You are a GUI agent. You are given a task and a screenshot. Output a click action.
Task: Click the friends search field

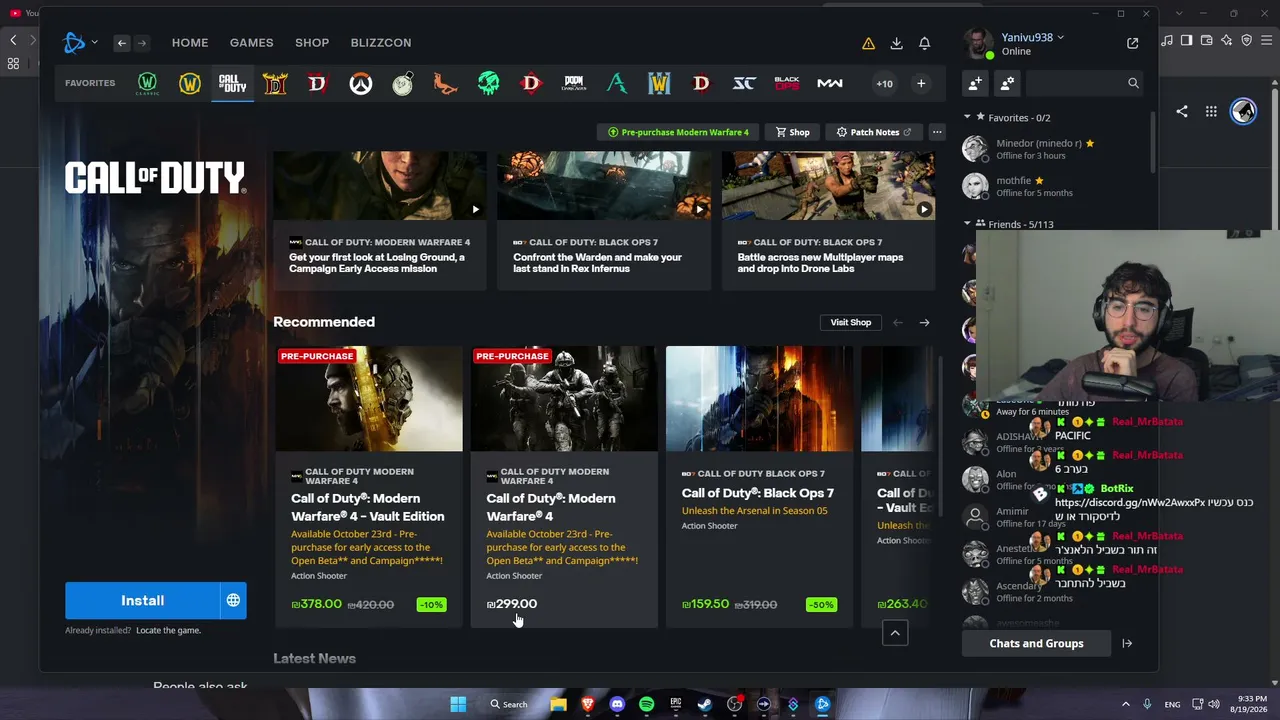pyautogui.click(x=1084, y=83)
